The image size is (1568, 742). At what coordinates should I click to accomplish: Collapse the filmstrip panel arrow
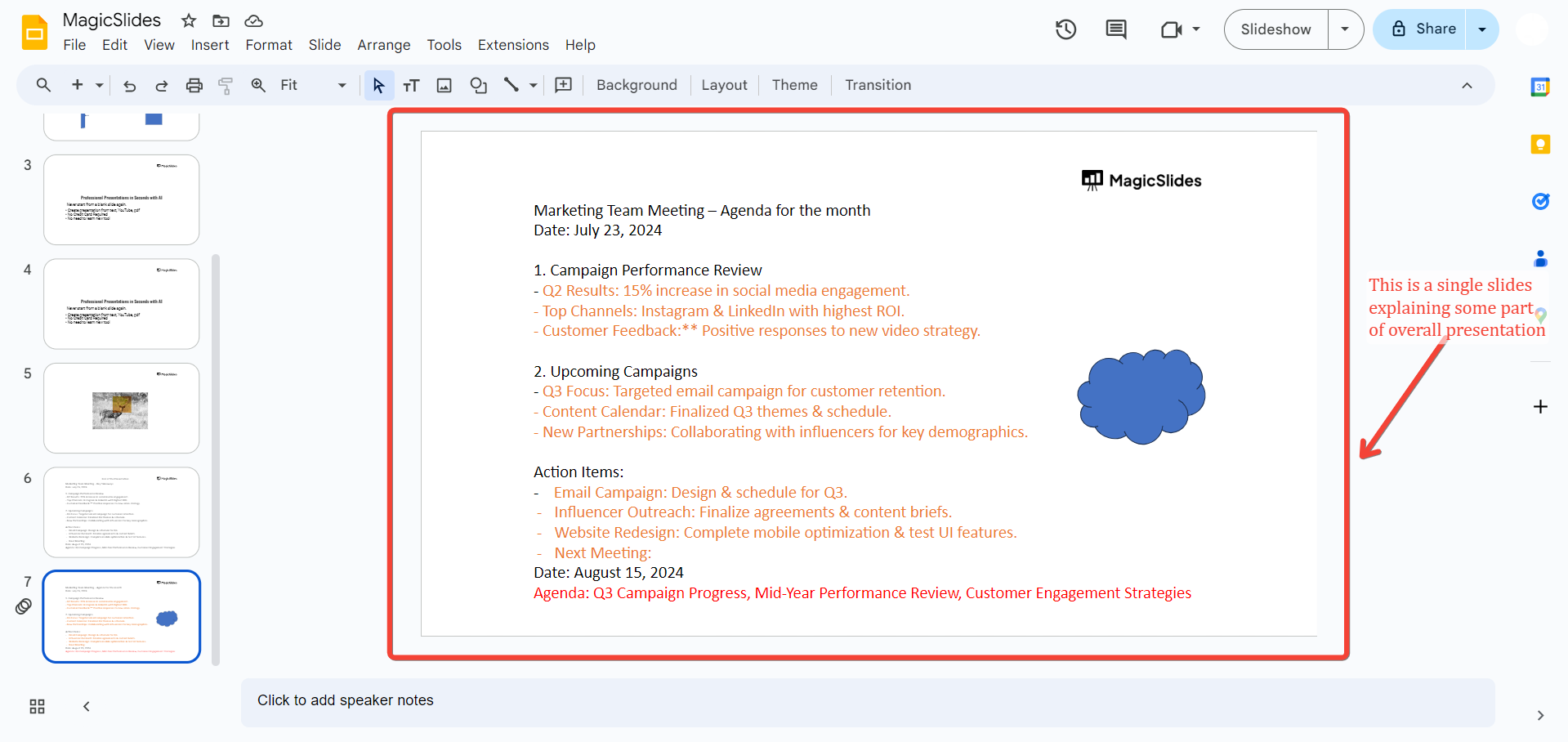click(87, 707)
